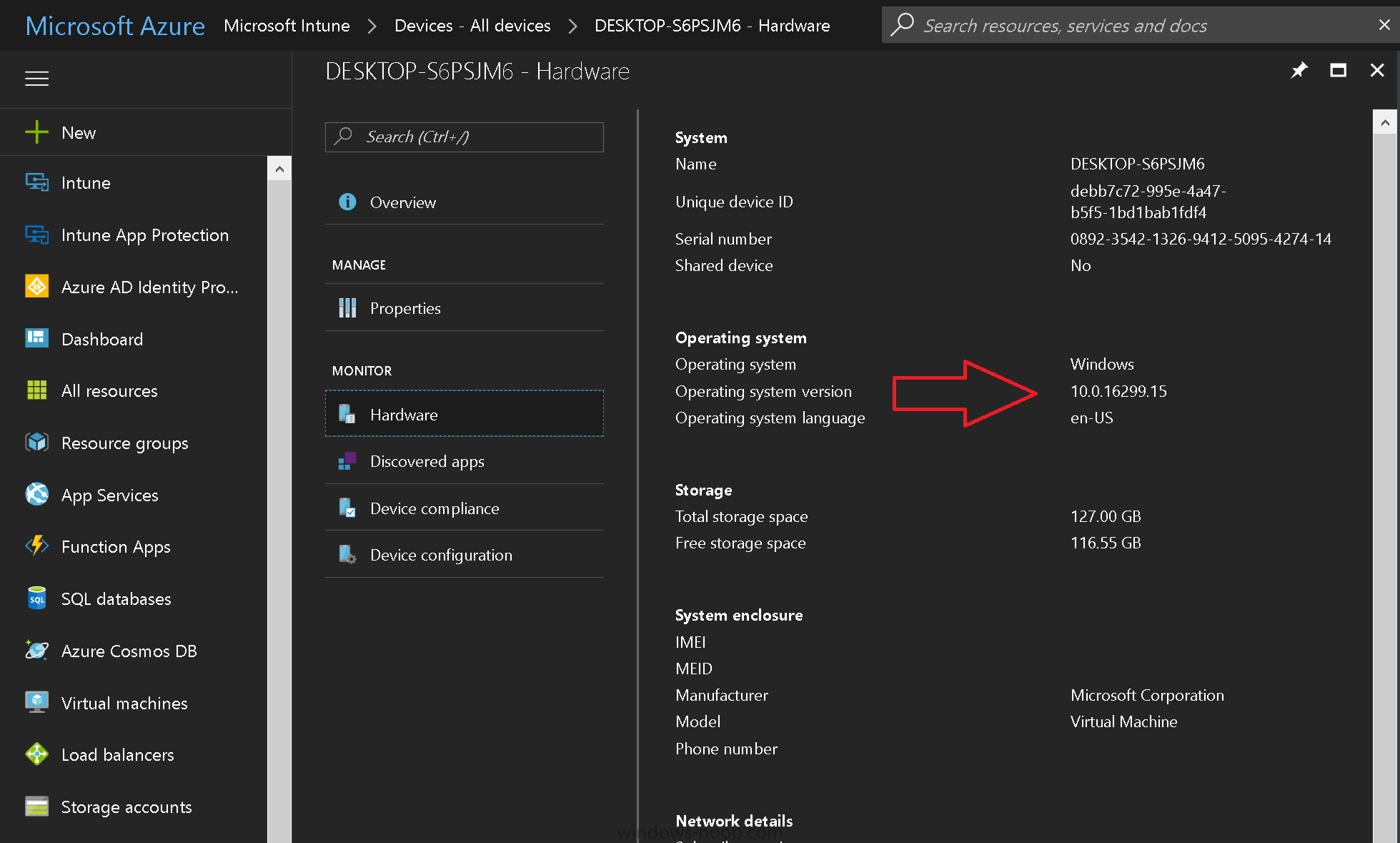Open the Storage accounts icon
1400x843 pixels.
tap(37, 807)
